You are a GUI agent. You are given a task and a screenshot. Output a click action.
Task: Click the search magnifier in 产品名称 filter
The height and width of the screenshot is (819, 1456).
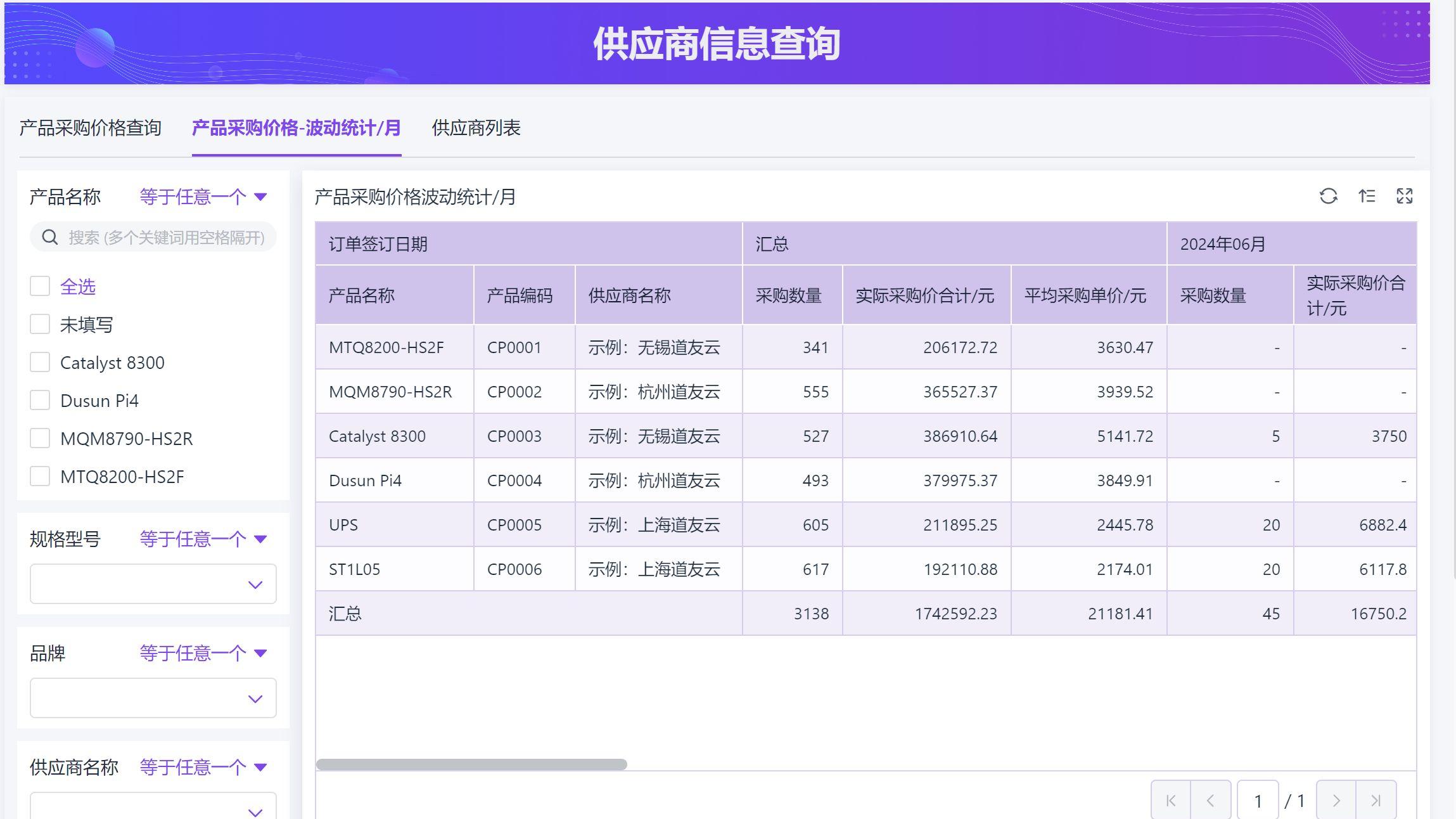49,236
